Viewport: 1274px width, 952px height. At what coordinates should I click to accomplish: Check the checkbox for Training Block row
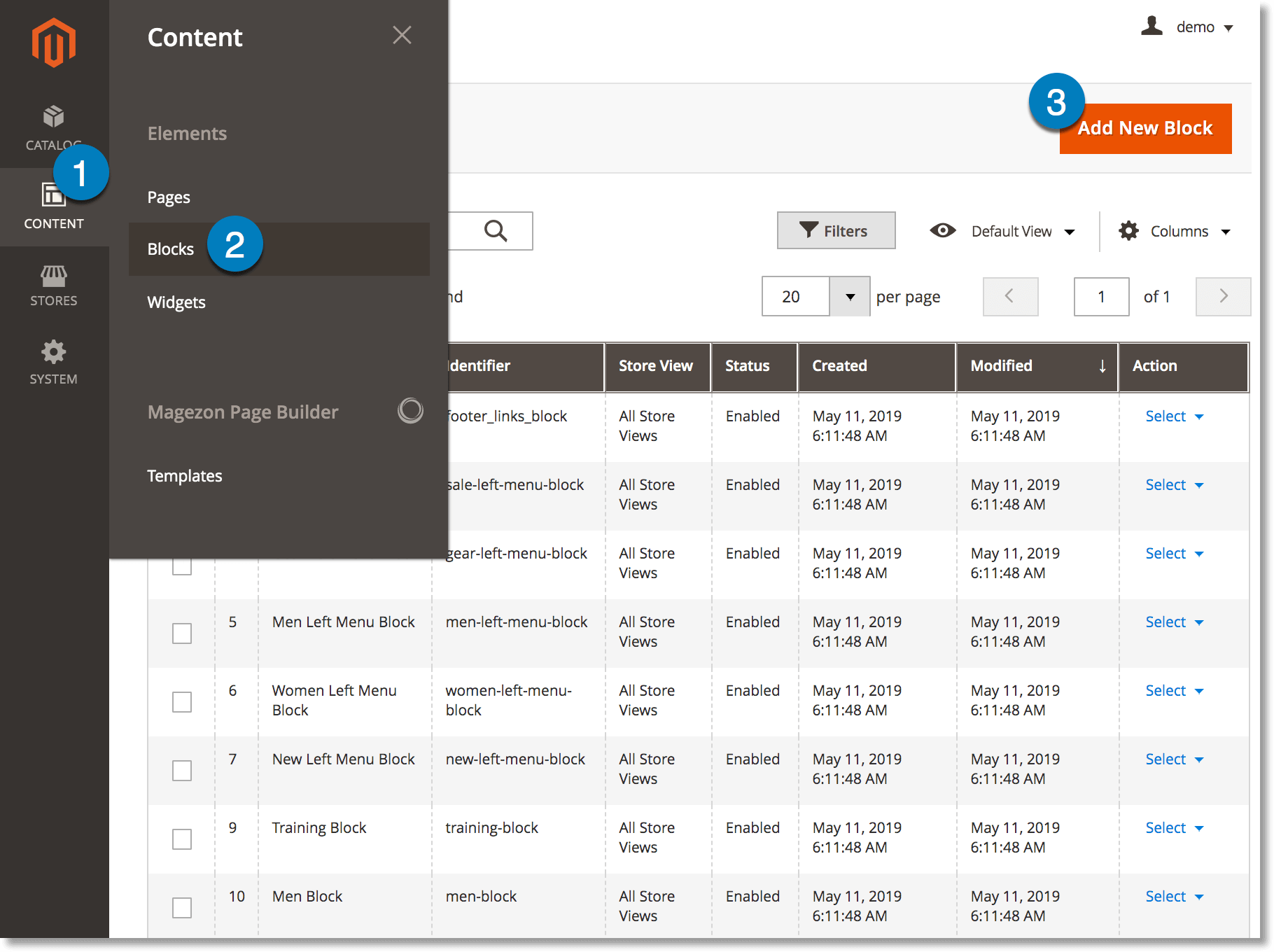(181, 839)
